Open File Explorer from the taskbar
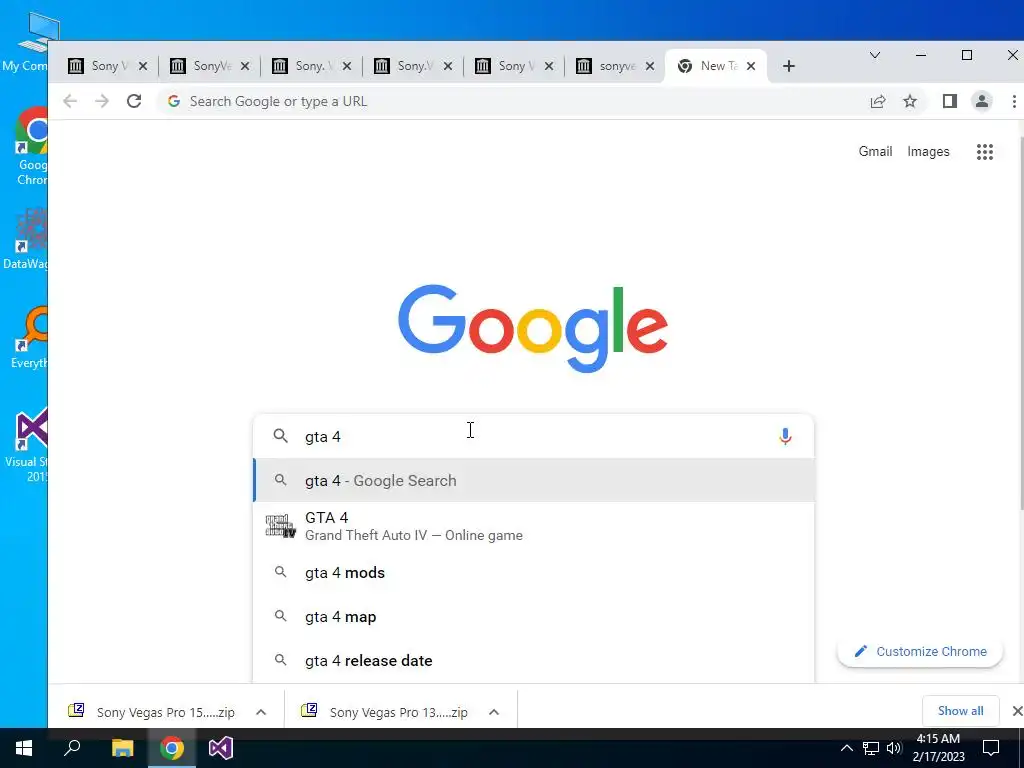Screen dimensions: 1024x768 click(122, 748)
